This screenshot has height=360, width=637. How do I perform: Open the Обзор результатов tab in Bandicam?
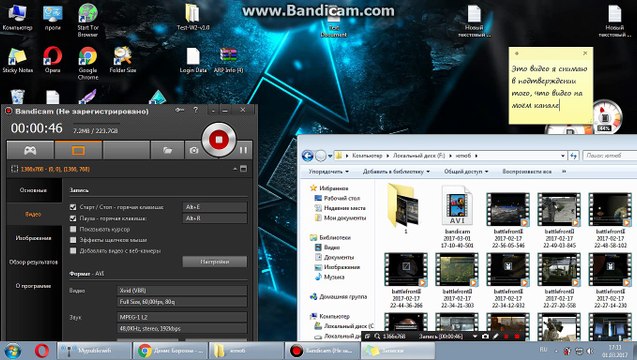click(x=34, y=262)
